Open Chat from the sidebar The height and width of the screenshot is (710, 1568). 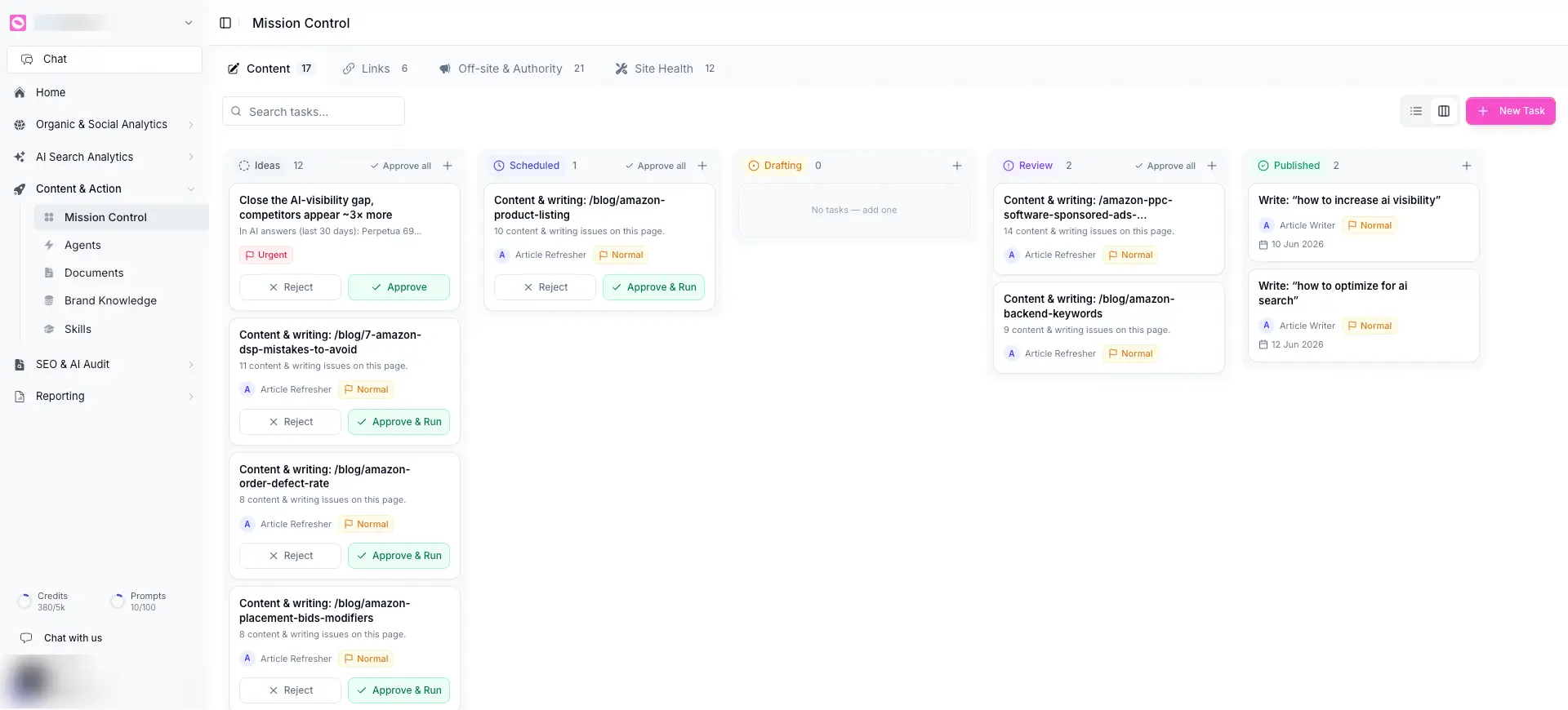[x=105, y=59]
